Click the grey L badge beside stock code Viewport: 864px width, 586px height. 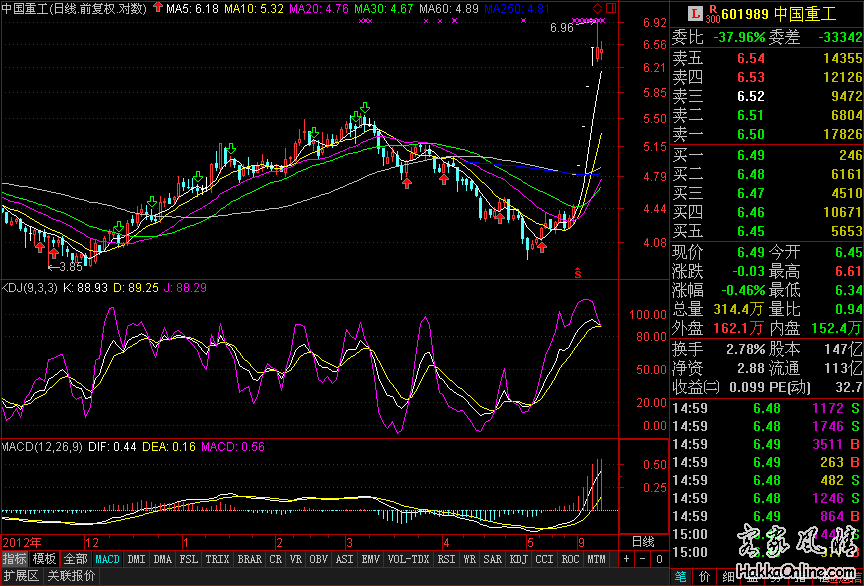[x=697, y=13]
